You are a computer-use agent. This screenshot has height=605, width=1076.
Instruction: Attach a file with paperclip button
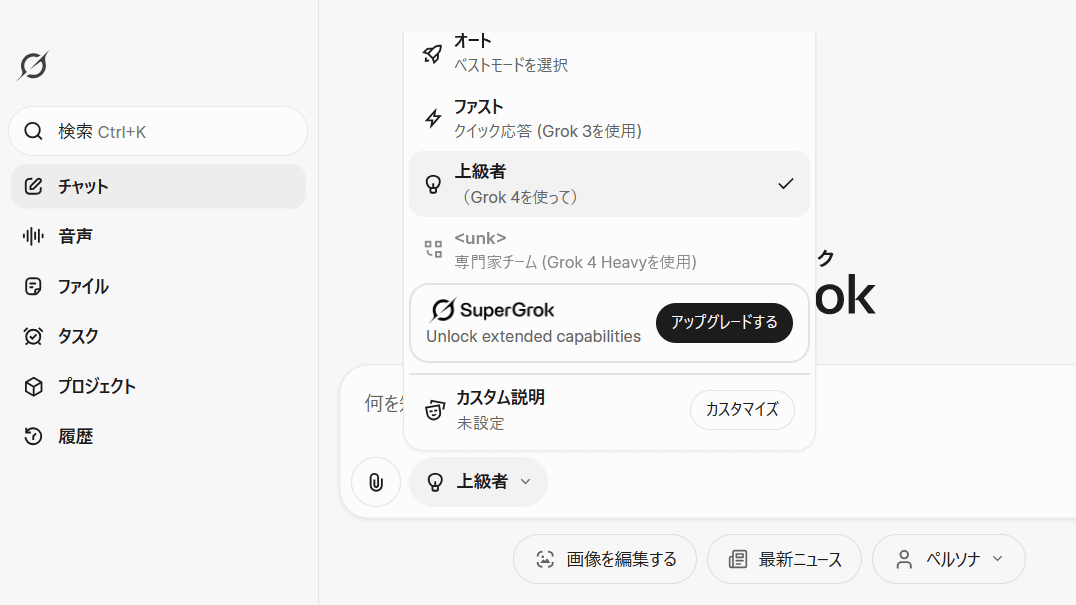[x=375, y=482]
